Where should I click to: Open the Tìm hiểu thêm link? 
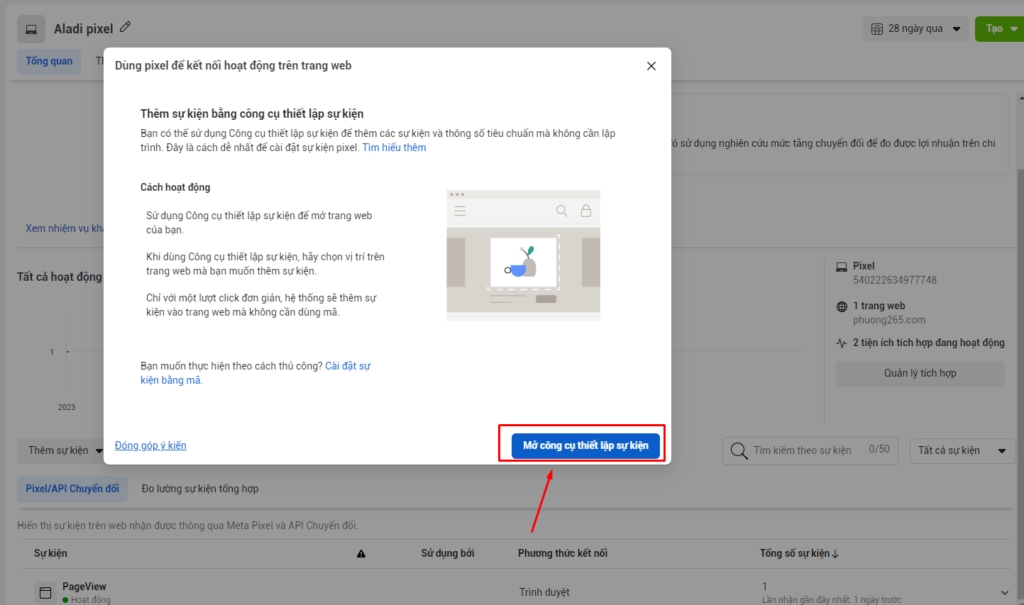[x=394, y=148]
